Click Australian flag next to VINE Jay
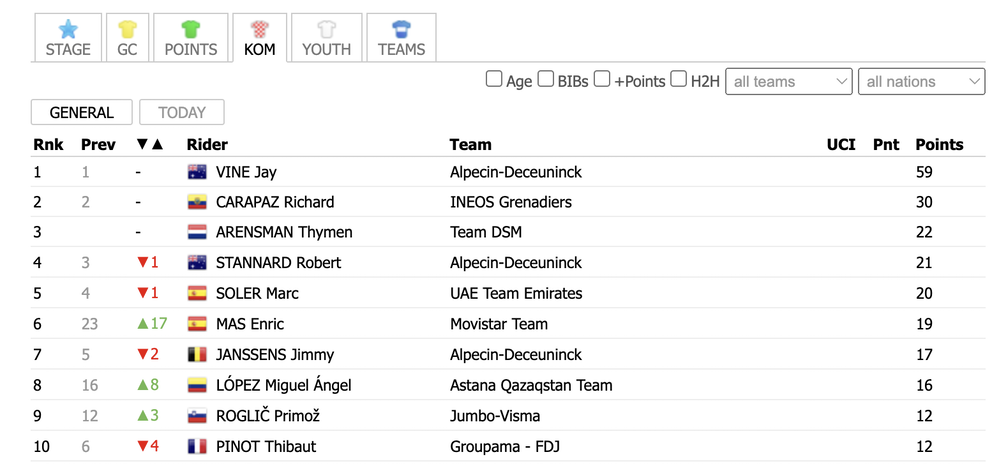This screenshot has width=1000, height=466. [197, 172]
